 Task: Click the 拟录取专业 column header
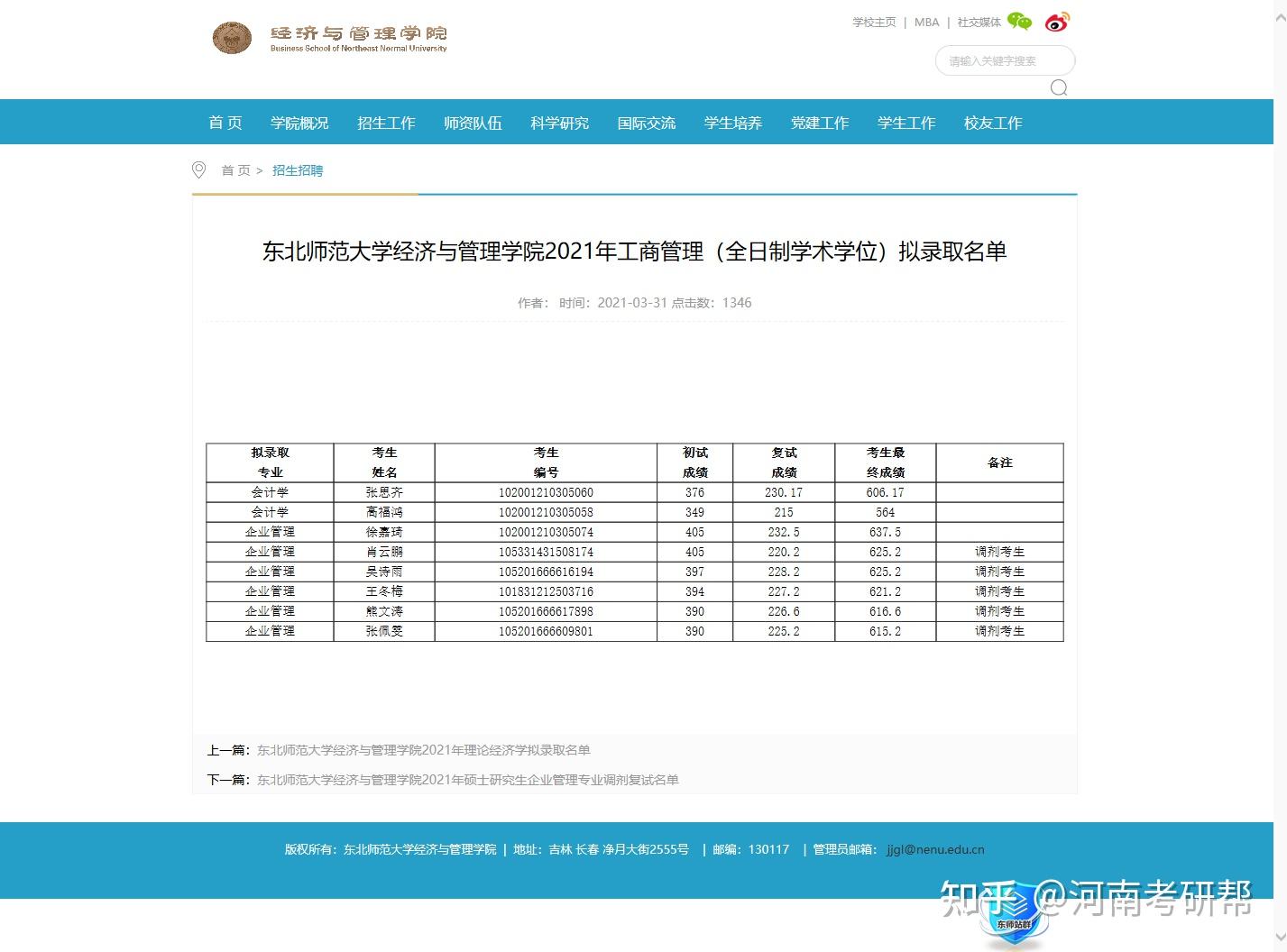point(270,462)
